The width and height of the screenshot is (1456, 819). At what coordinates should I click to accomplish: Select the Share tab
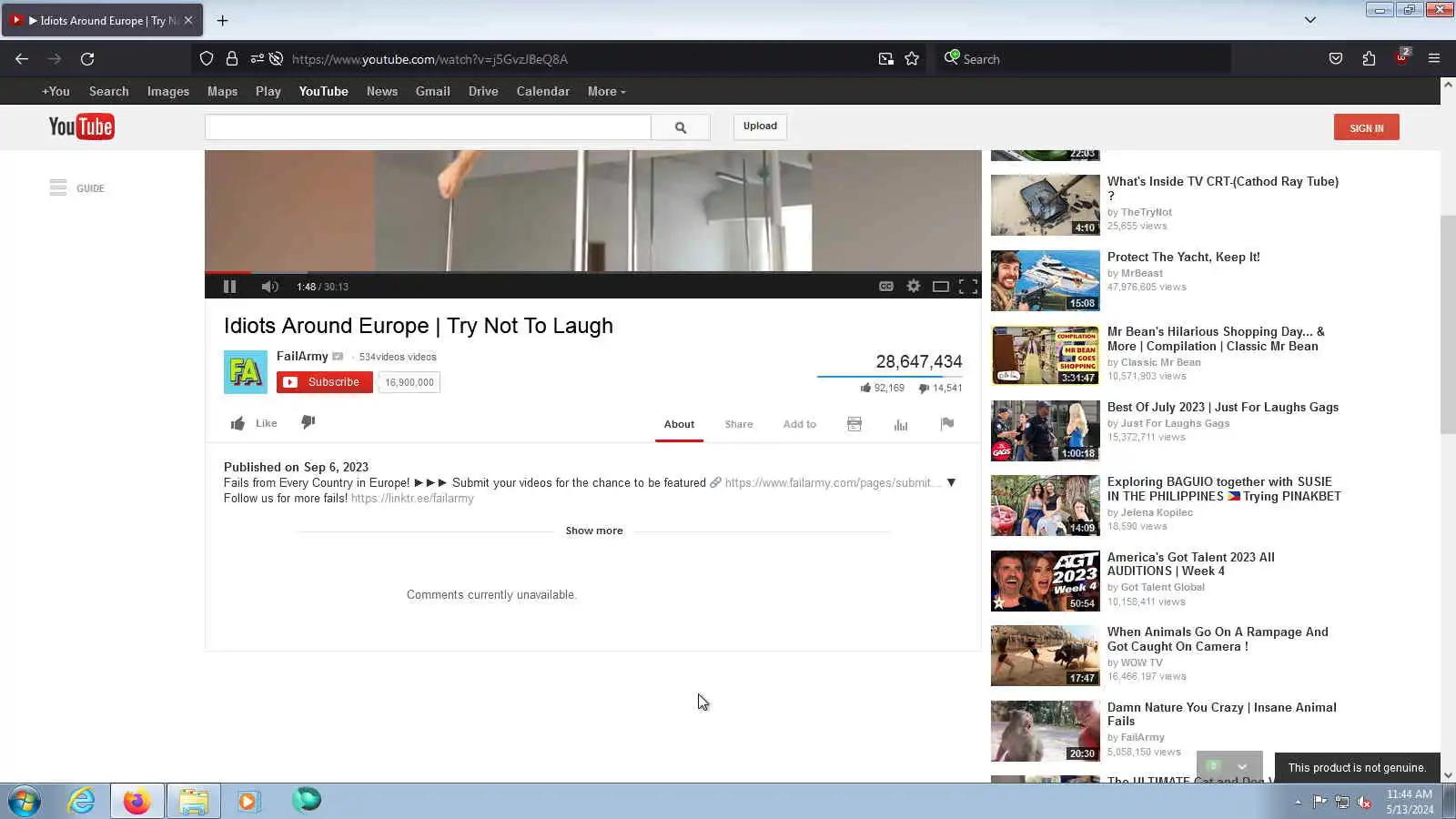739,424
